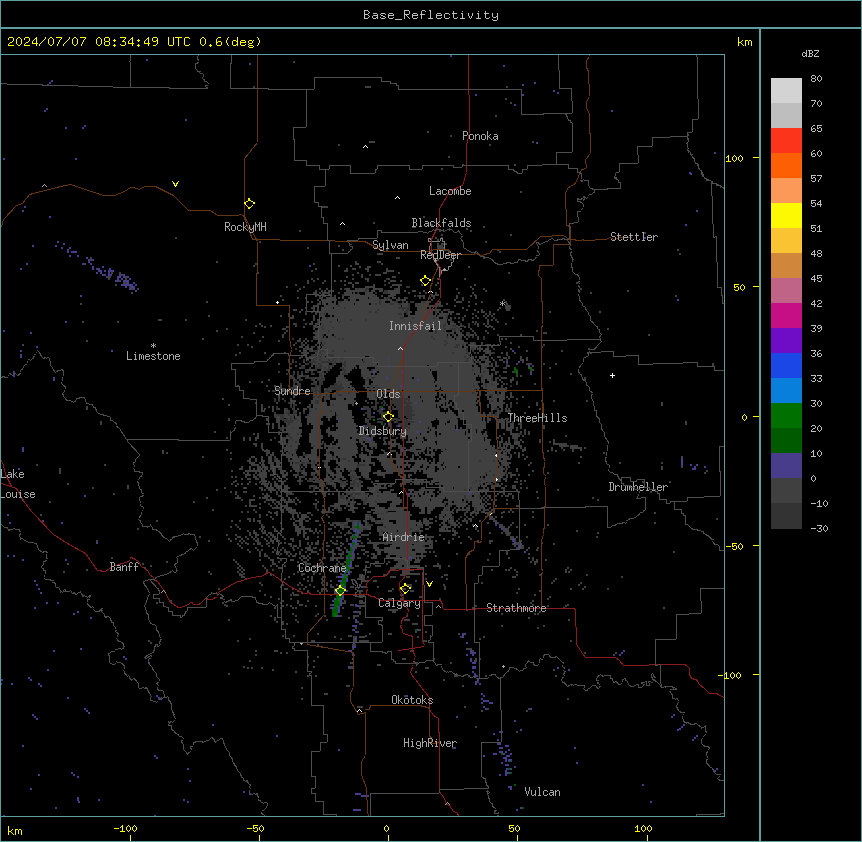The height and width of the screenshot is (842, 862).
Task: Pick the slate purple 0-10 dBZ legend swatch
Action: point(786,466)
